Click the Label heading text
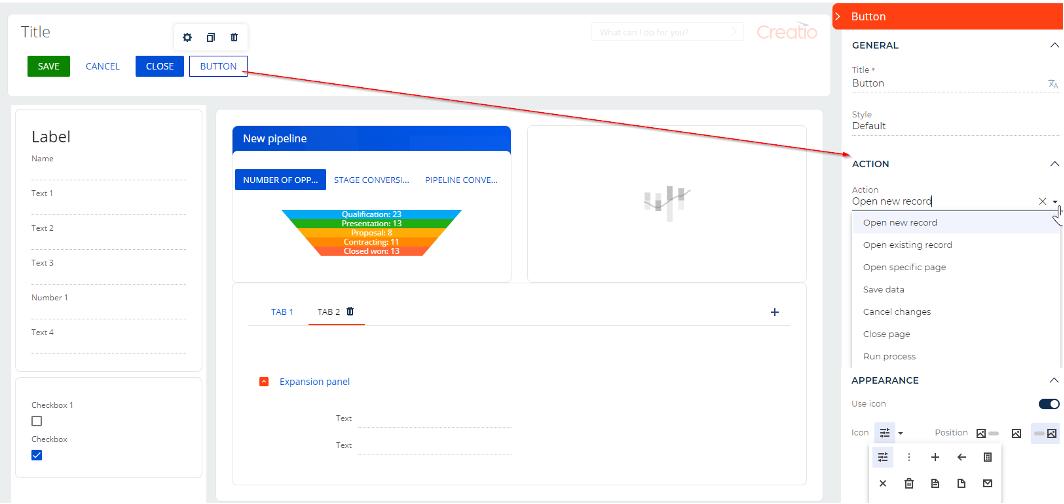Image resolution: width=1064 pixels, height=504 pixels. (x=51, y=137)
